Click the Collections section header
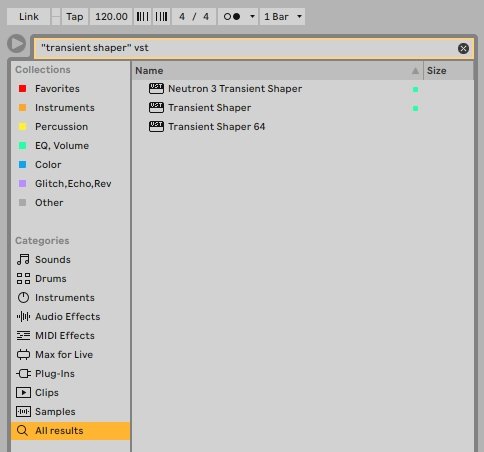The image size is (484, 452). point(43,70)
